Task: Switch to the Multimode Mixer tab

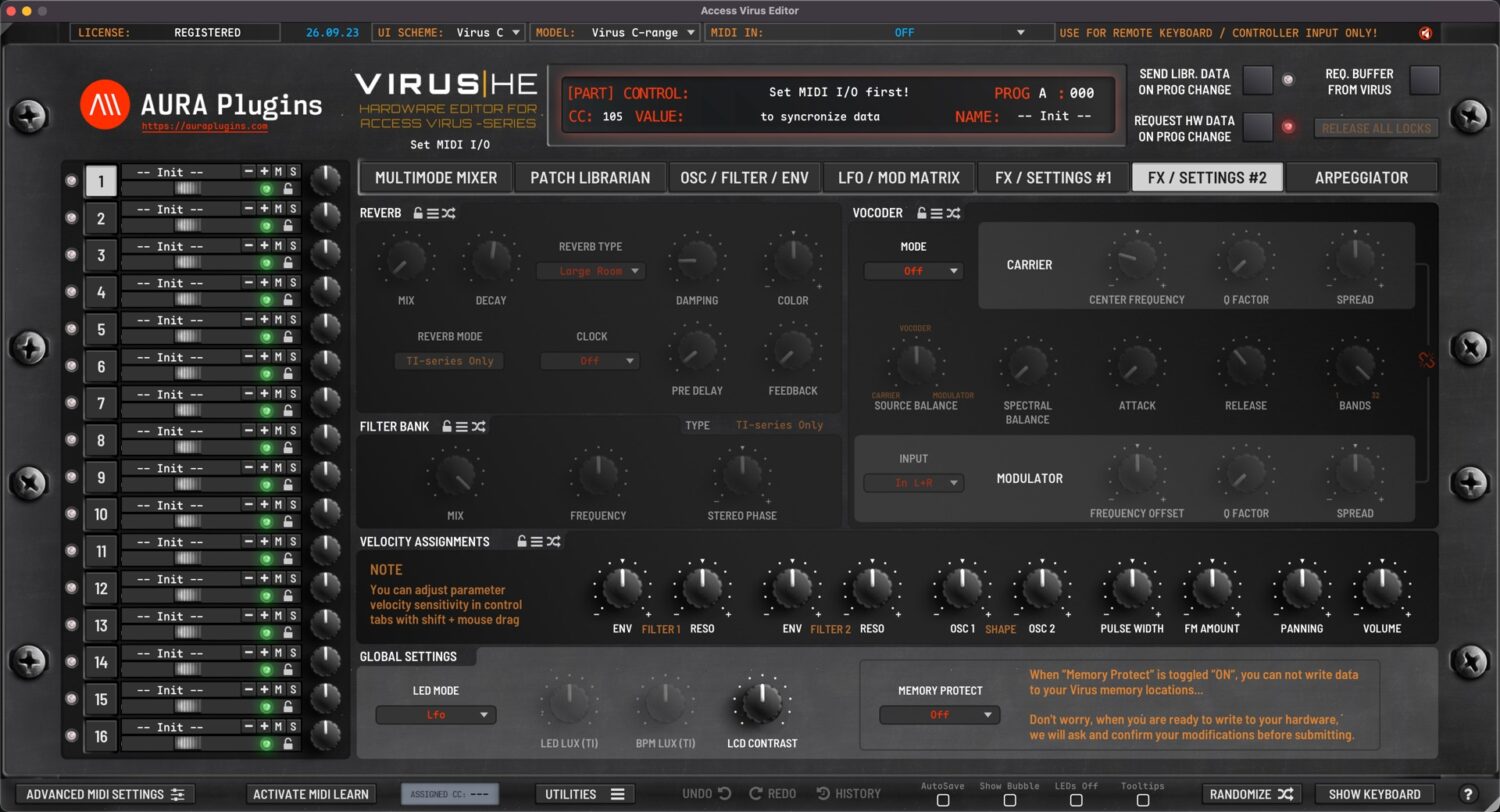Action: coord(436,178)
